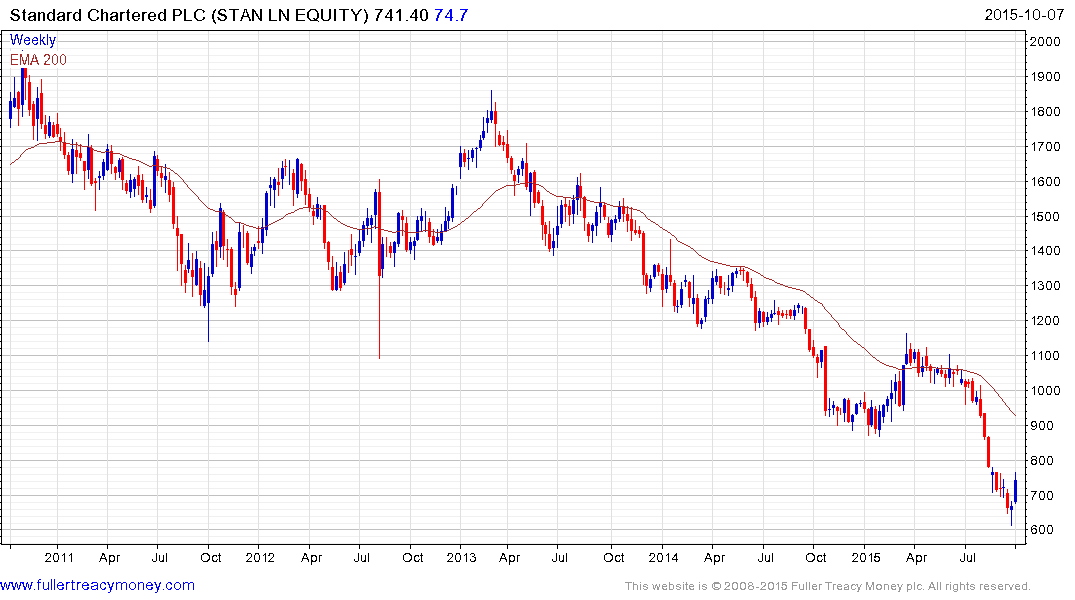
Task: Open the www.fullertreacymoney.com link
Action: 97,585
